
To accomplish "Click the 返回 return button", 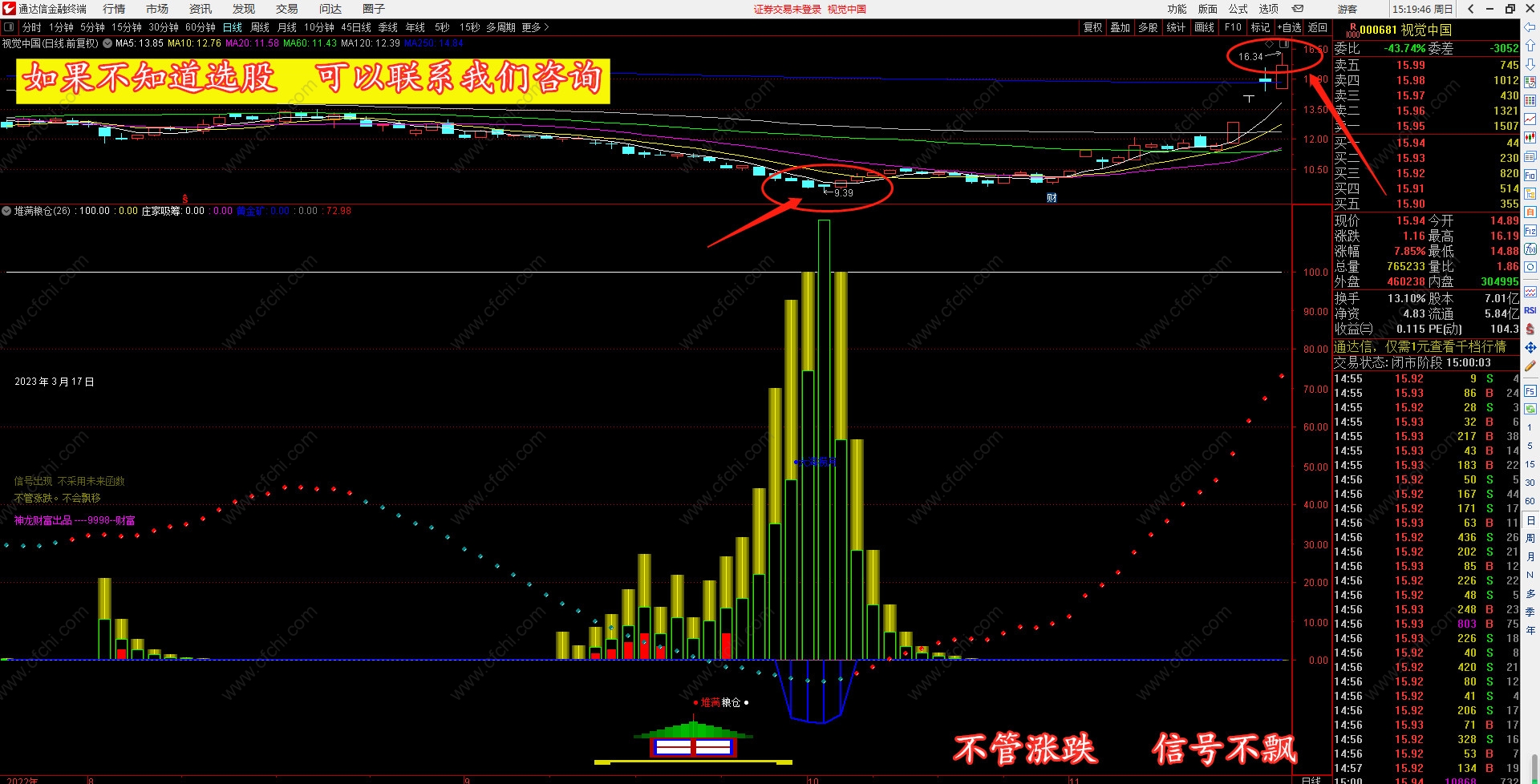I will tap(1318, 27).
